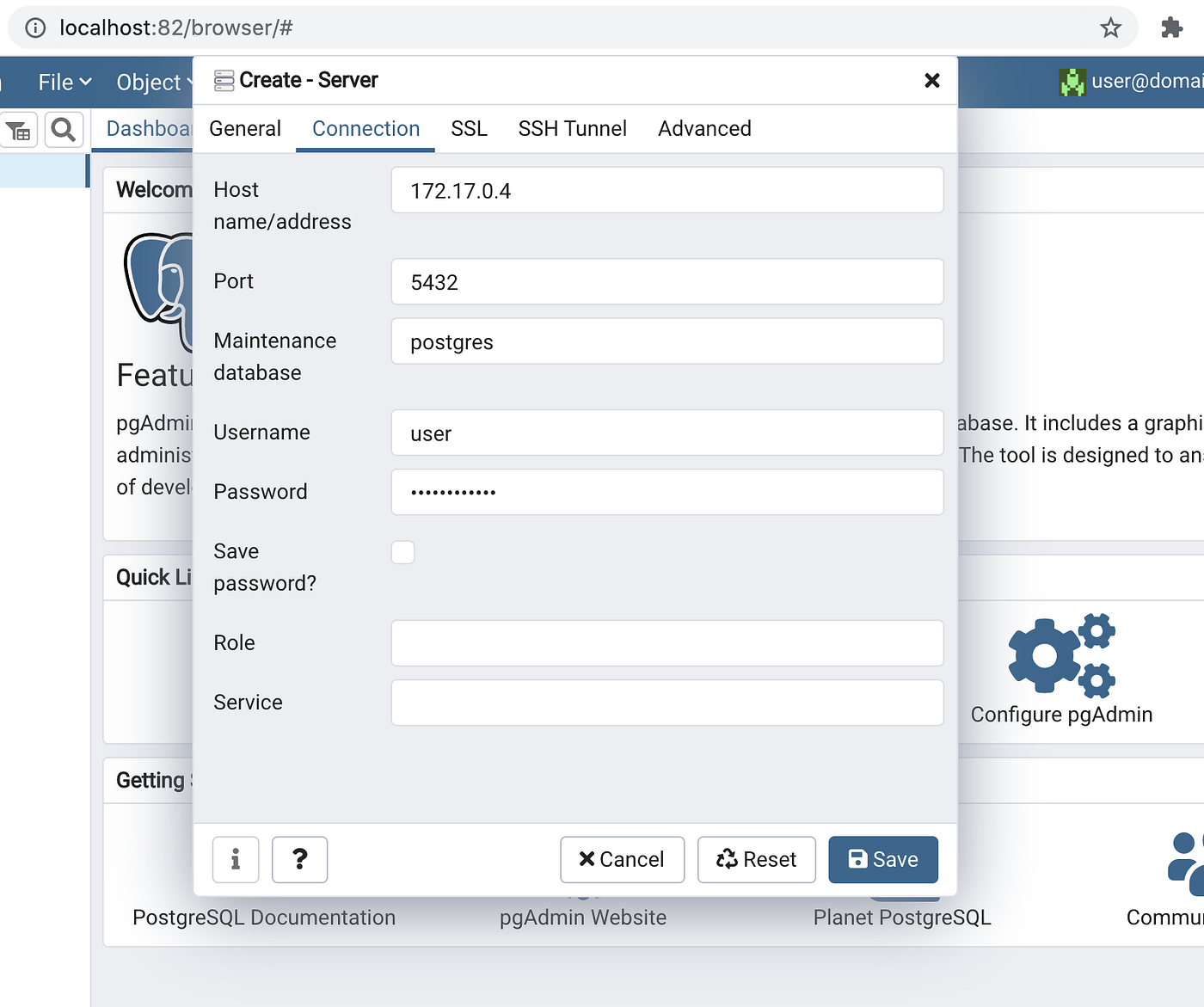The height and width of the screenshot is (1007, 1204).
Task: Click the info button in dialog footer
Action: (236, 859)
